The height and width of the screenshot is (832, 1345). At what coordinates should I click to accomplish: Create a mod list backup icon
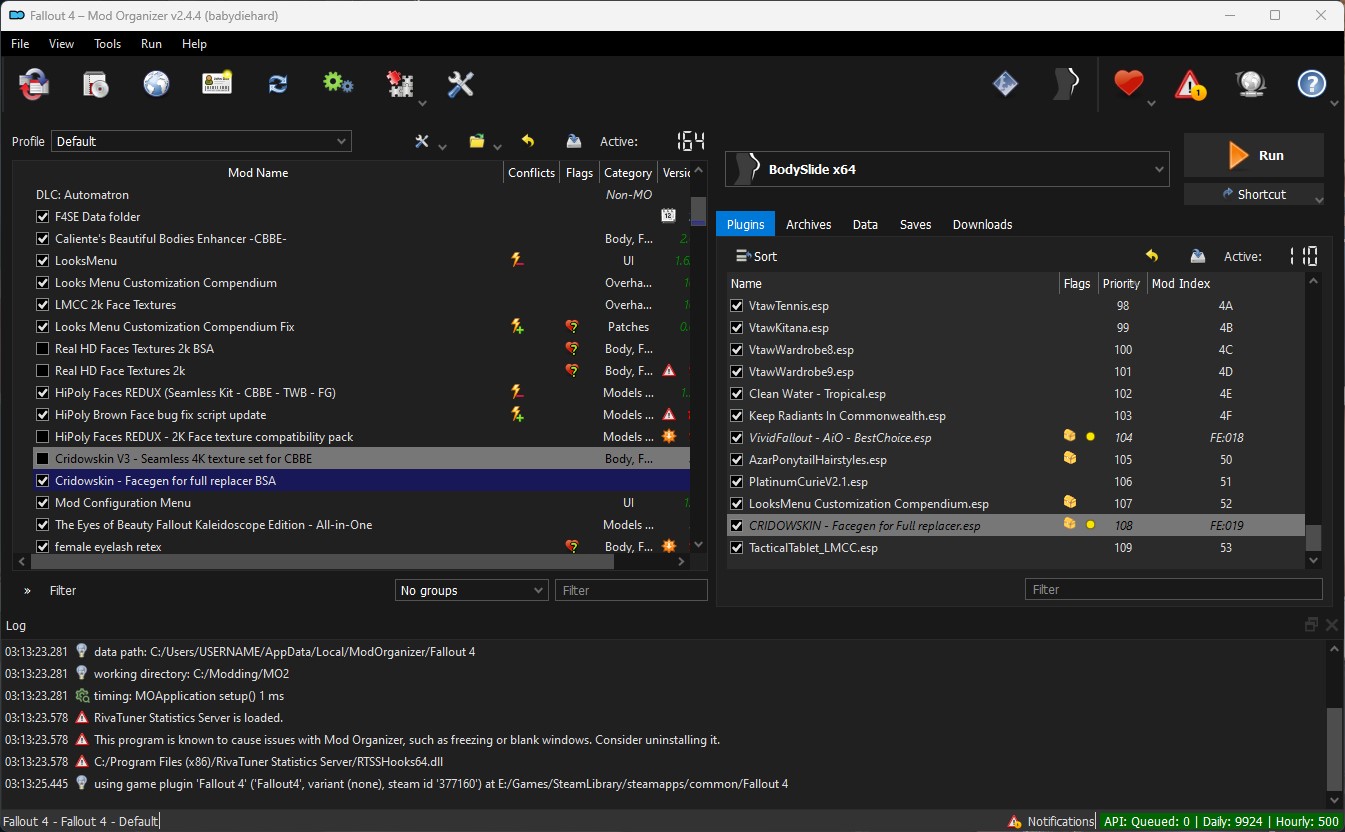[574, 142]
